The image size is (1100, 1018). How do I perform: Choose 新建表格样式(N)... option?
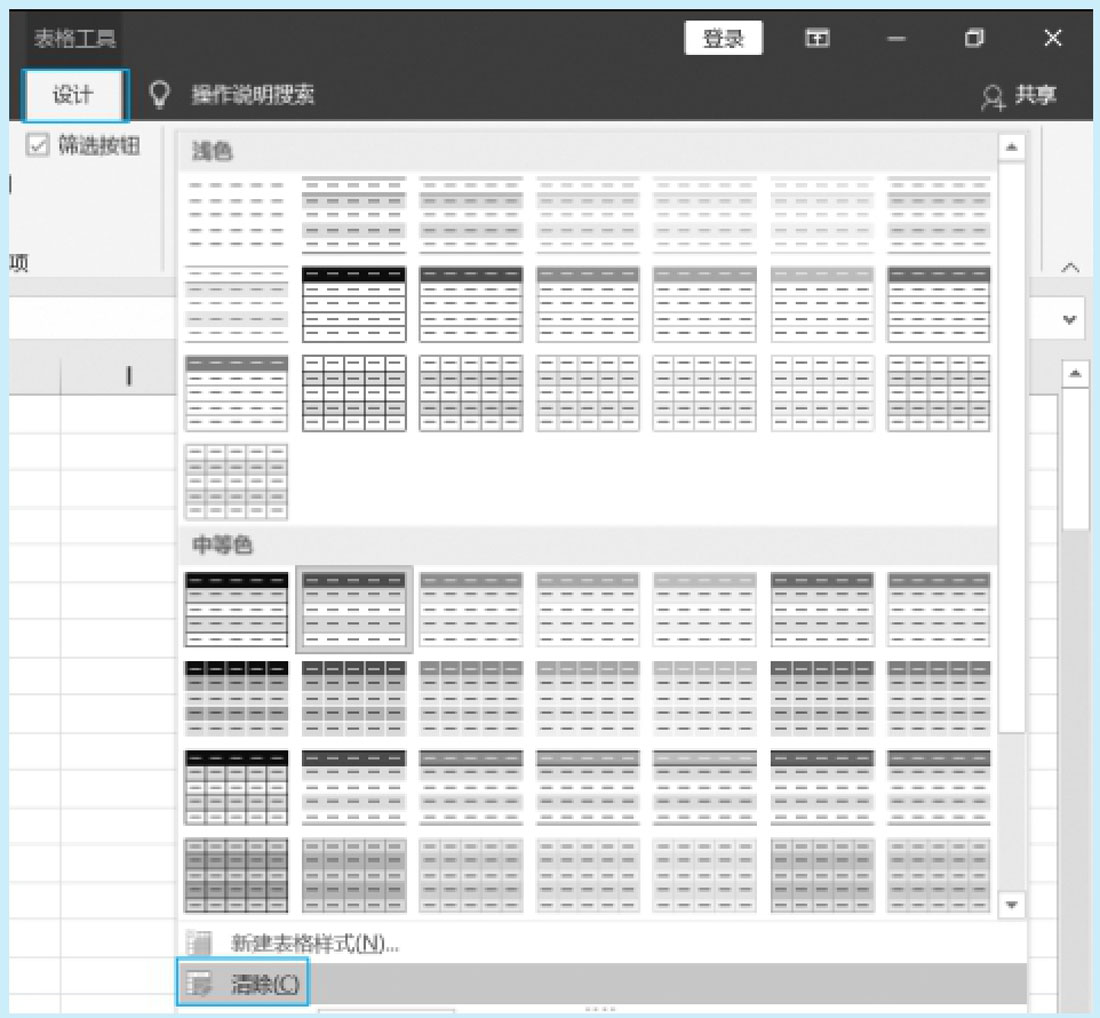coord(314,943)
